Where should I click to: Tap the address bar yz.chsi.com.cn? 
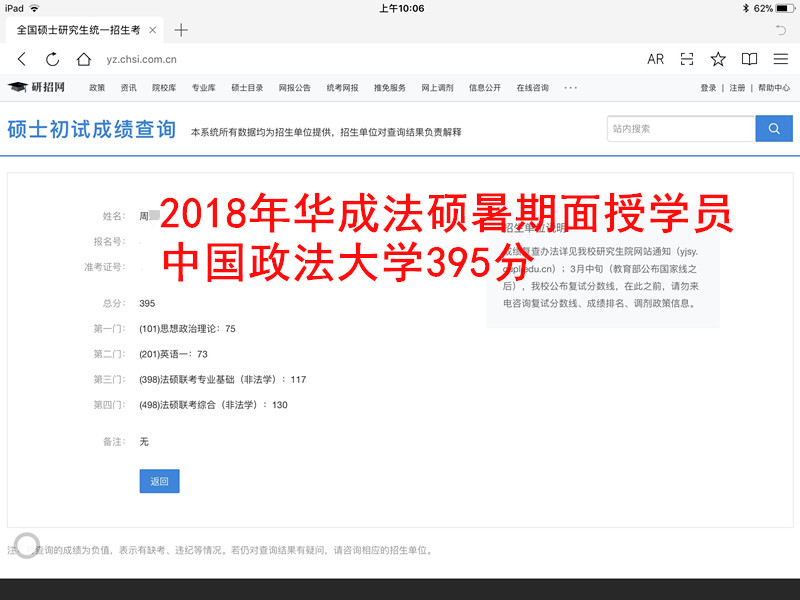[x=141, y=59]
